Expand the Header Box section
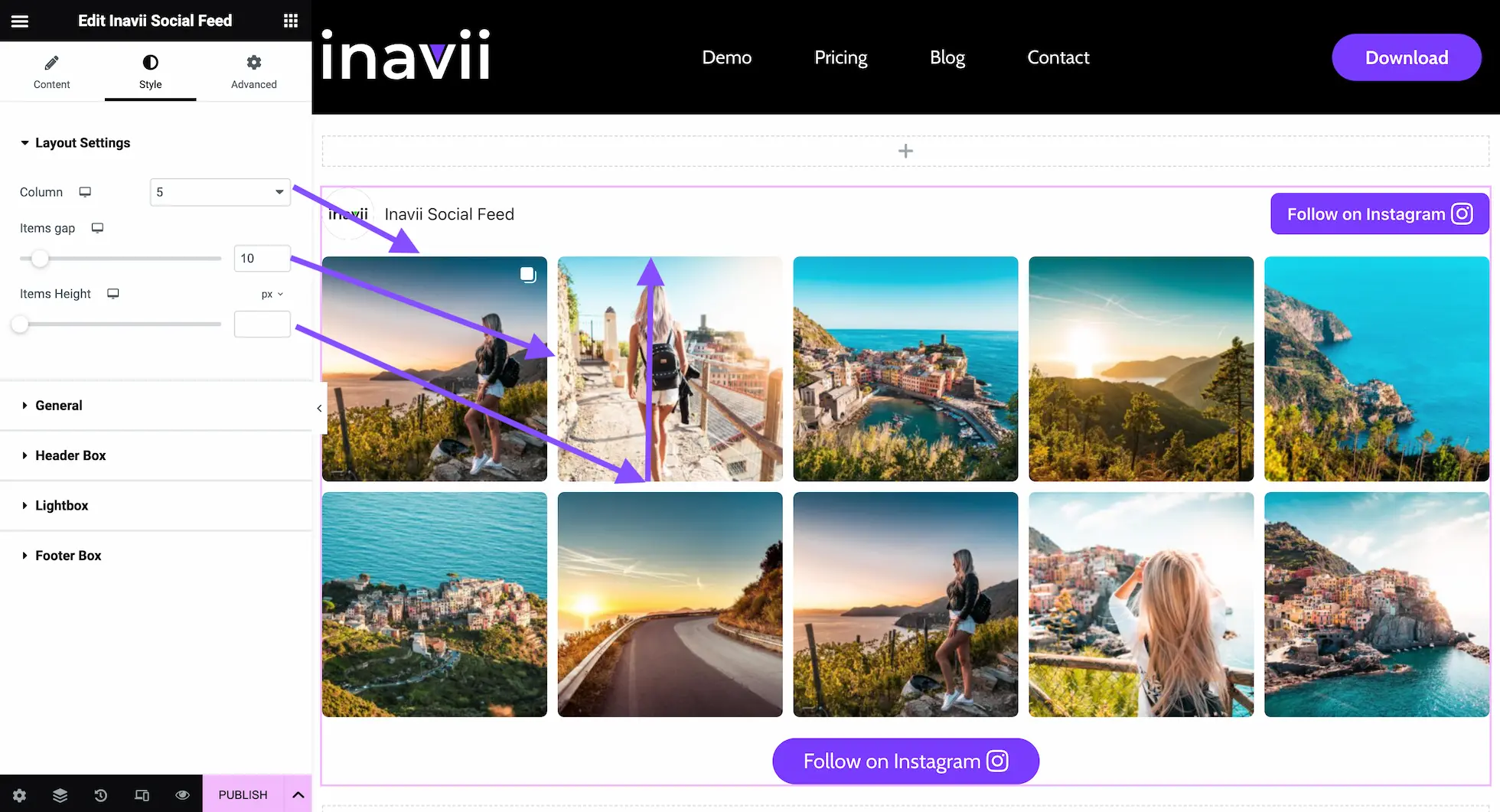Image resolution: width=1500 pixels, height=812 pixels. point(70,455)
